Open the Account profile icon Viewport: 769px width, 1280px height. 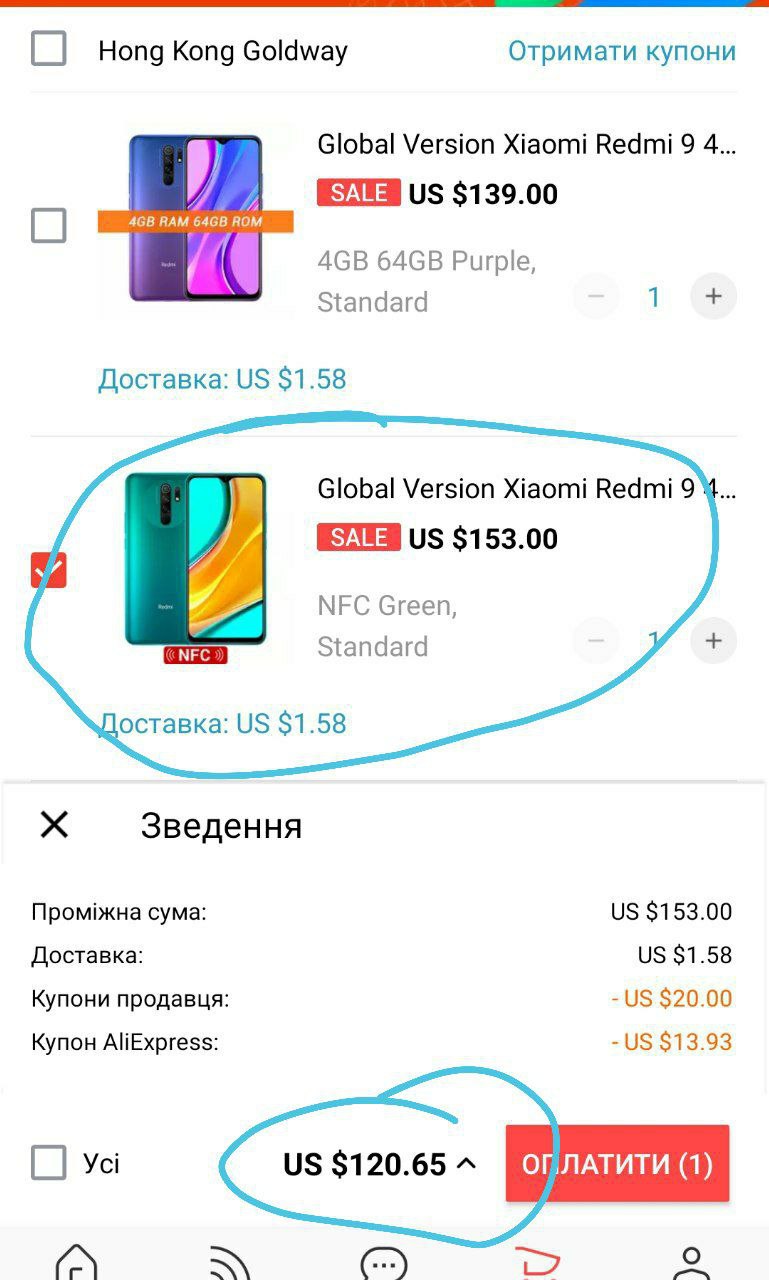click(691, 1262)
